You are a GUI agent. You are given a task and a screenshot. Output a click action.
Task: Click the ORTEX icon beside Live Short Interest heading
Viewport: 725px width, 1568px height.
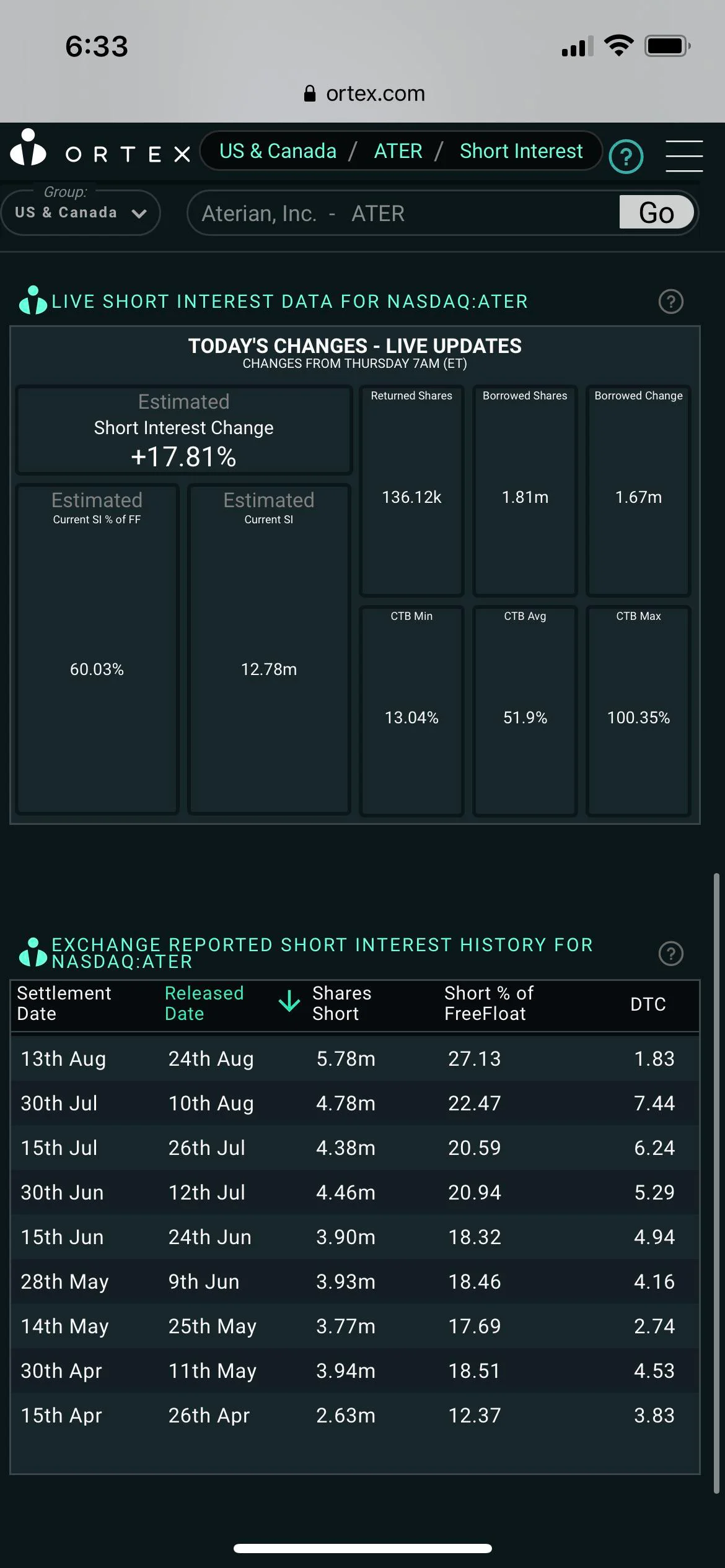click(x=33, y=301)
